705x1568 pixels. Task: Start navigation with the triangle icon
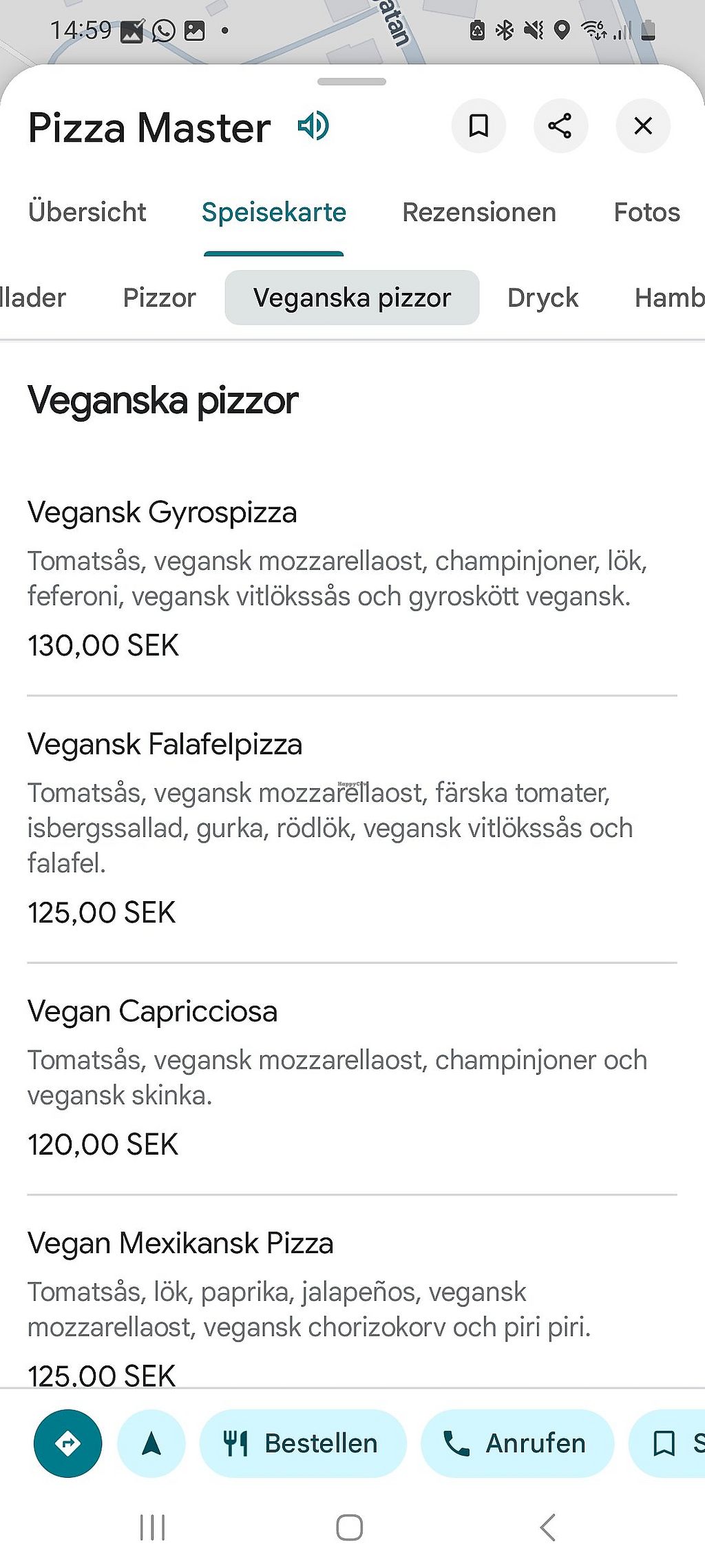point(151,1443)
